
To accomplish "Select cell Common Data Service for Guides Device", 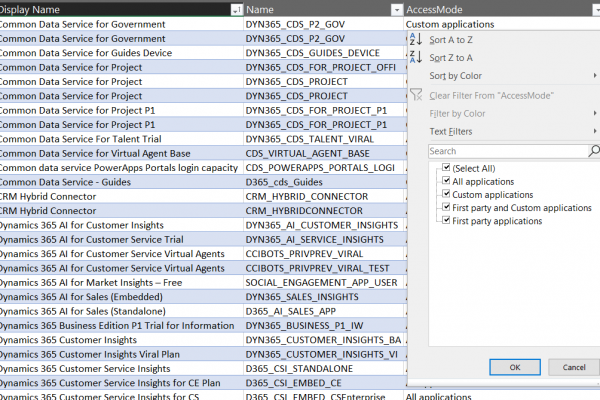I will (x=121, y=53).
